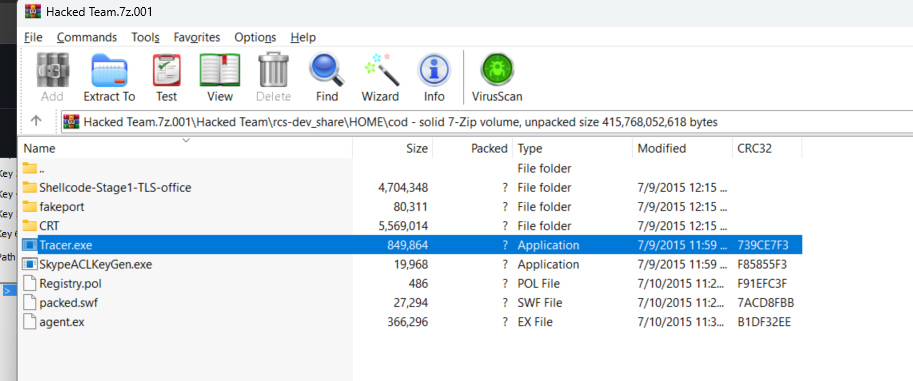
Task: Open the Favorites menu
Action: pos(197,37)
